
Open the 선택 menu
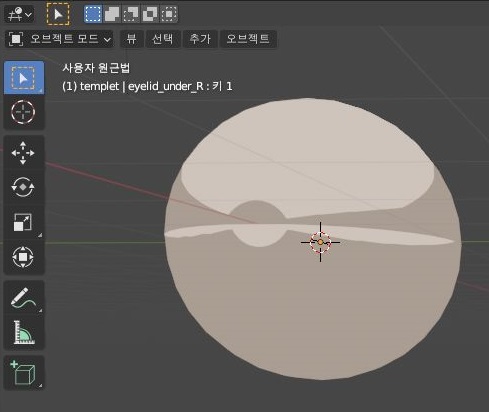tap(162, 39)
